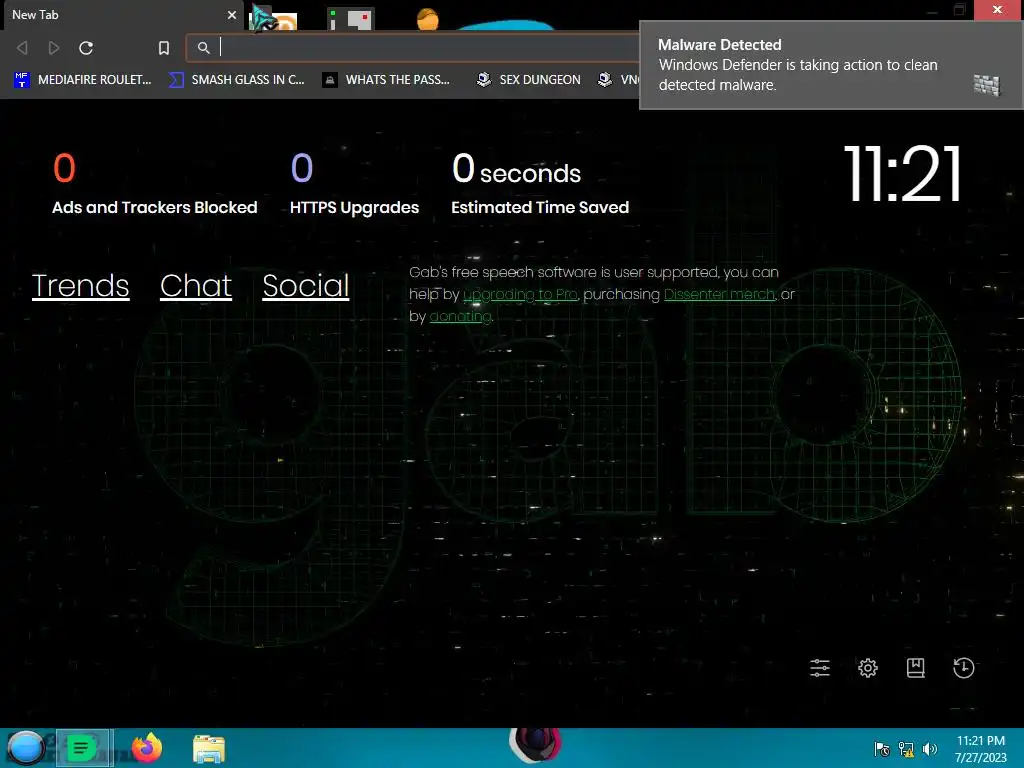Click the Estimated Time Saved stat
The image size is (1024, 768).
540,184
